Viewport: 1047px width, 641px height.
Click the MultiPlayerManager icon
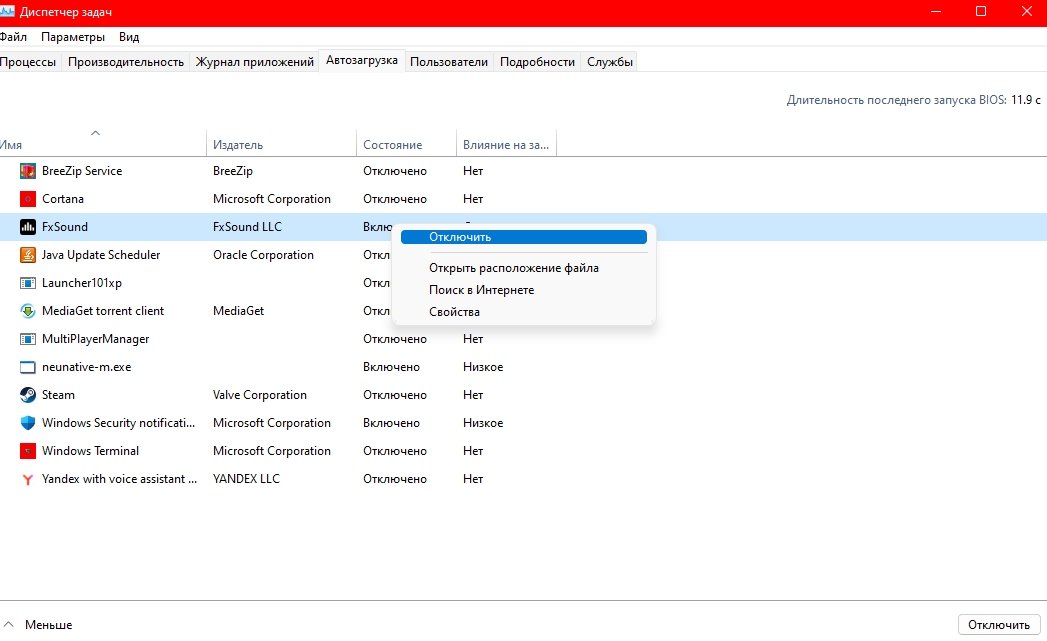coord(27,339)
